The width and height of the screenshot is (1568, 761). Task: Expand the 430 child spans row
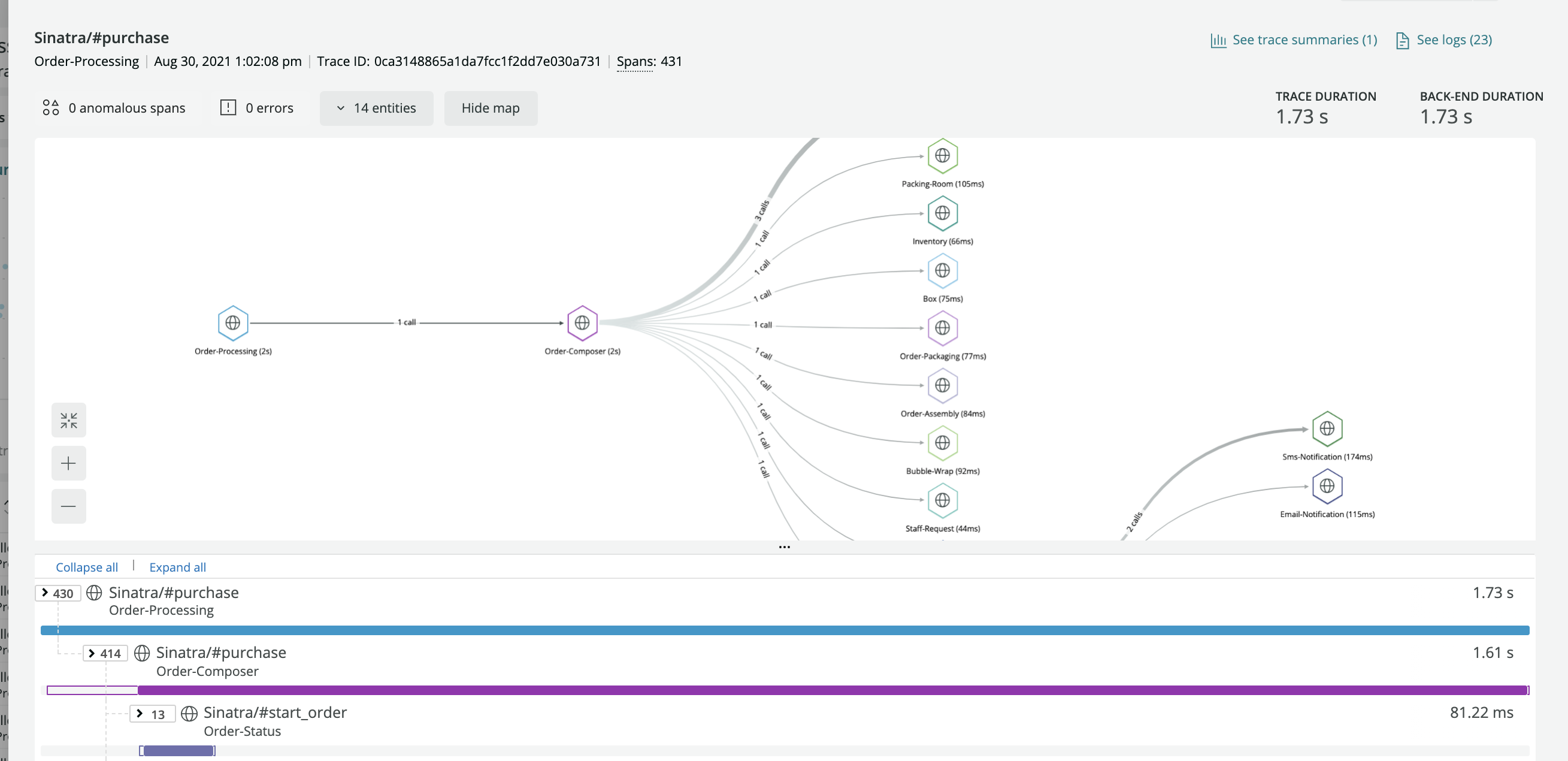coord(57,593)
